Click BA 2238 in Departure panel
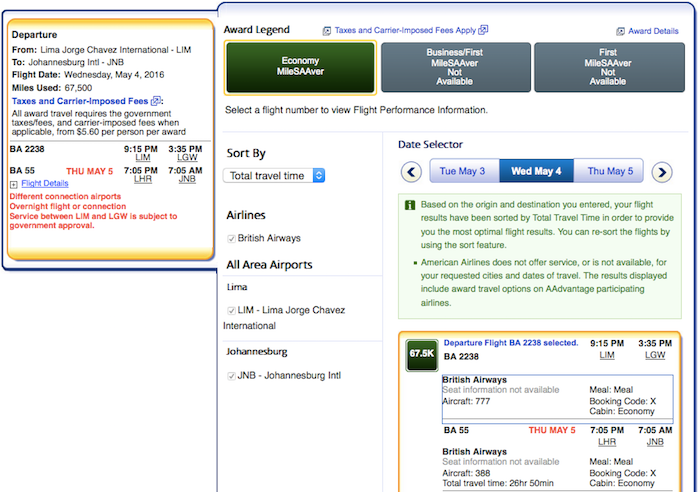The image size is (700, 492). tap(27, 149)
